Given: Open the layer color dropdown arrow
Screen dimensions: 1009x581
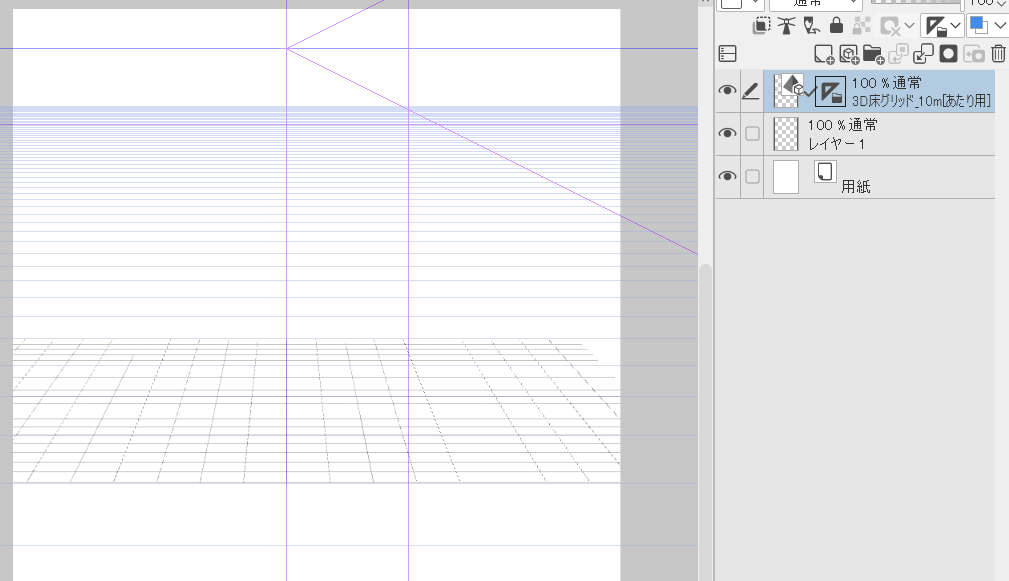Looking at the screenshot, I should [999, 26].
